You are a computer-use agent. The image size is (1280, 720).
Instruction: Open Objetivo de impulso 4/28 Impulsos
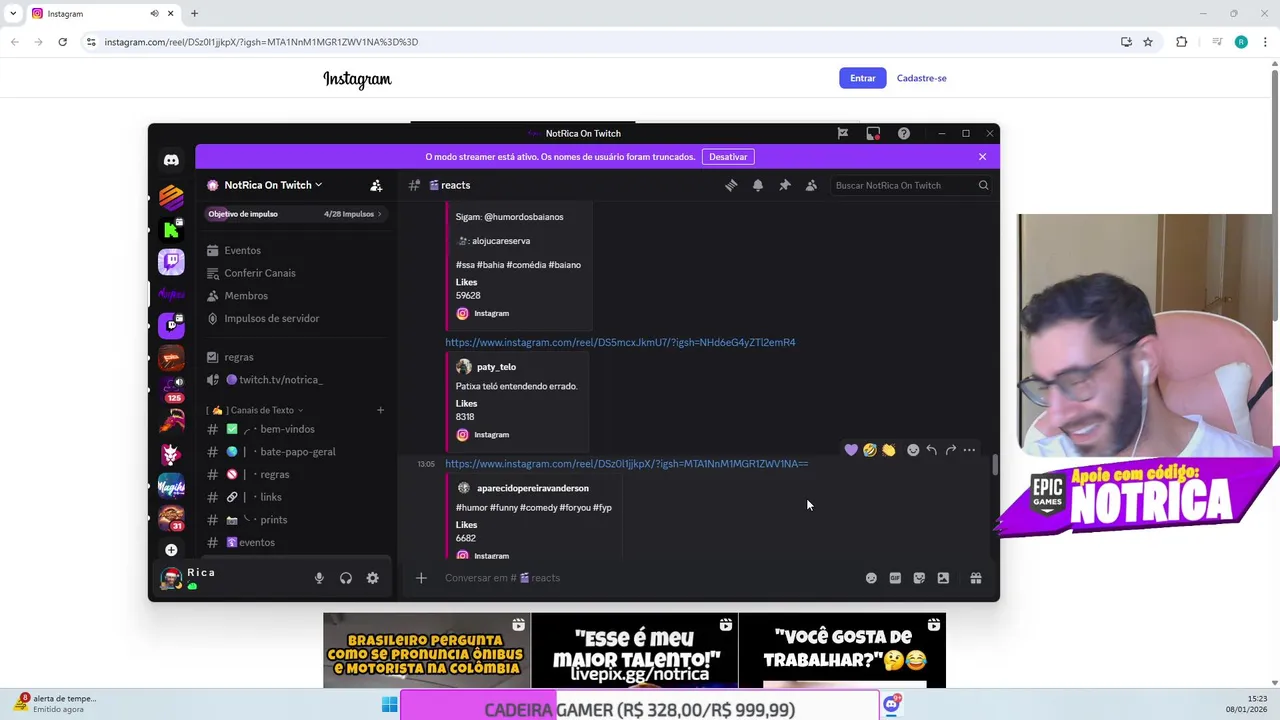tap(295, 214)
